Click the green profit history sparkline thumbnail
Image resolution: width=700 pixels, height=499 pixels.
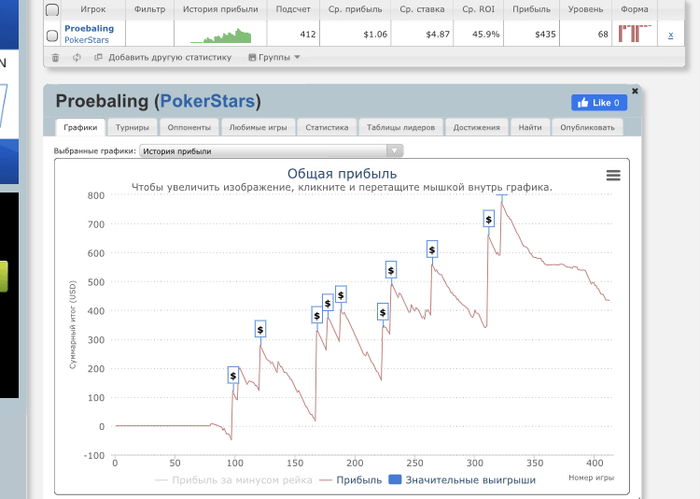[x=221, y=36]
